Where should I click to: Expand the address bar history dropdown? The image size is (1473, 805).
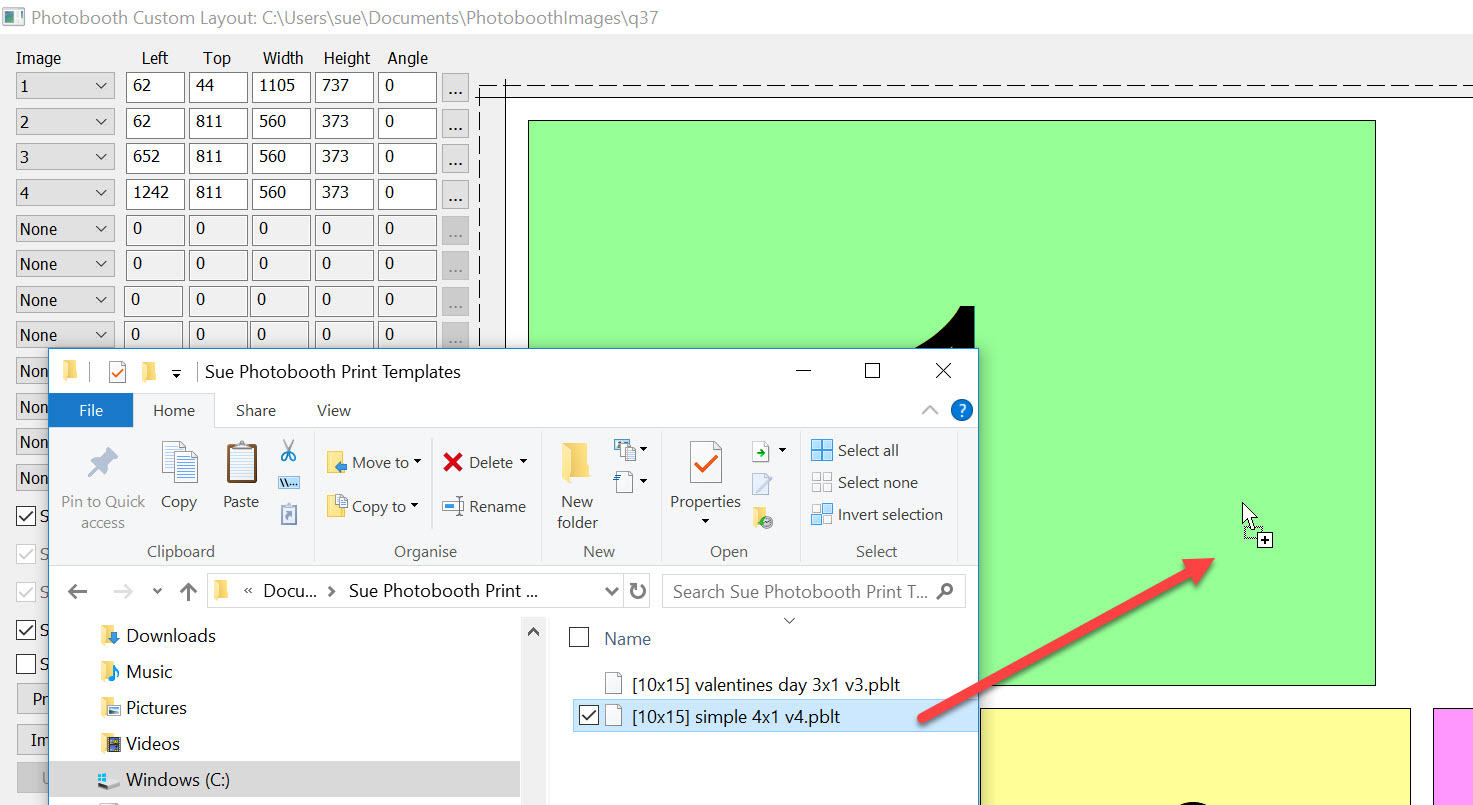[612, 591]
